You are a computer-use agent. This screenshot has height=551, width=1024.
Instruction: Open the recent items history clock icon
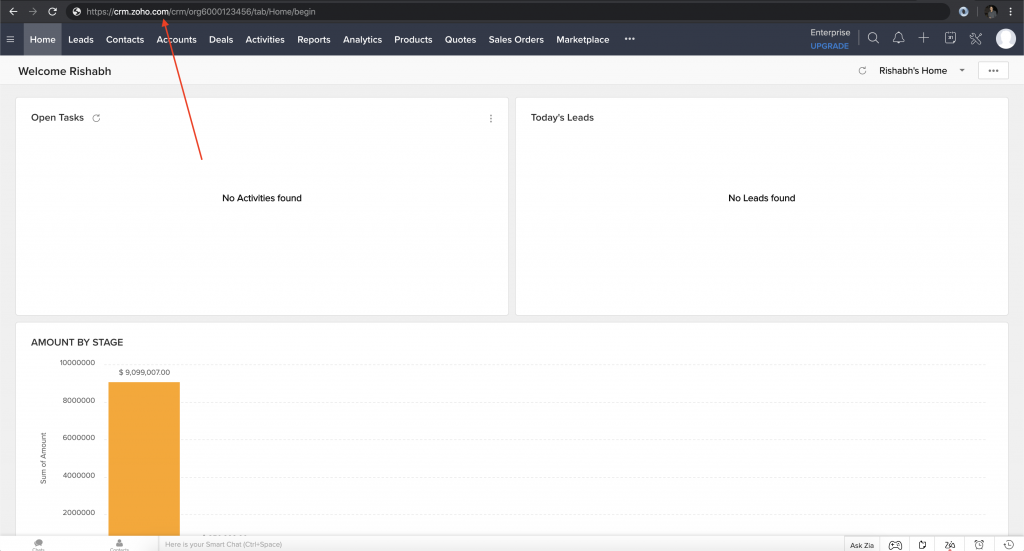pyautogui.click(x=1008, y=544)
